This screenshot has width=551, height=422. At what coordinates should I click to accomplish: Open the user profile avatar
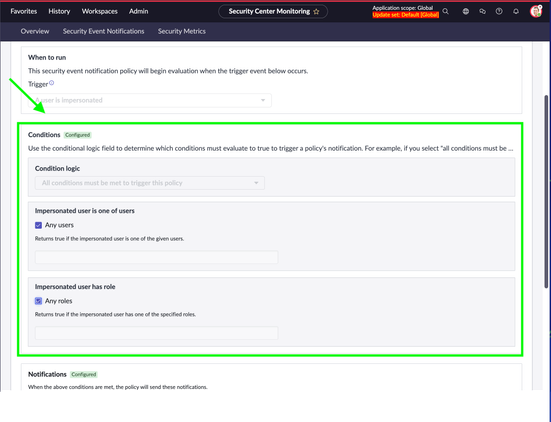coord(536,11)
